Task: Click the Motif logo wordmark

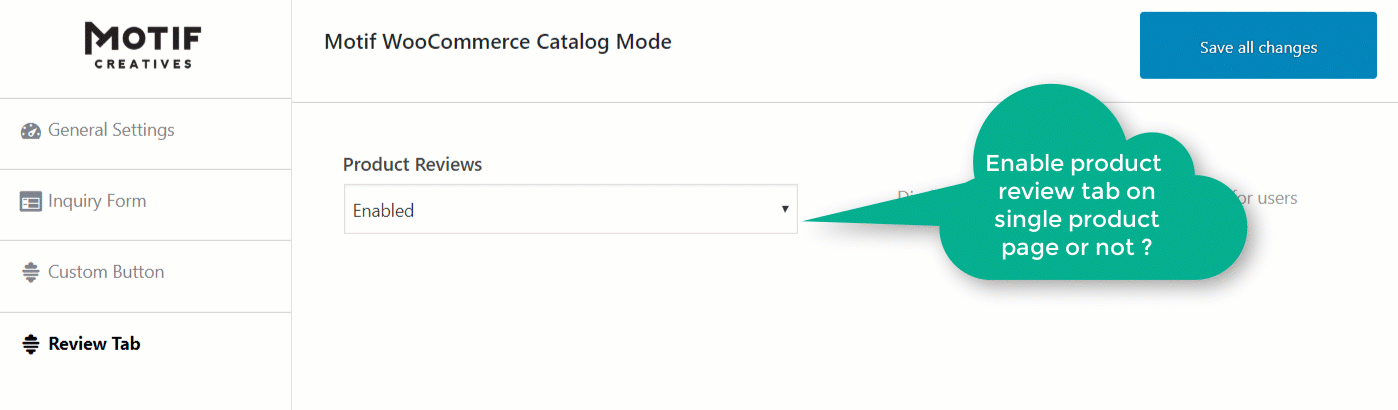Action: (x=144, y=39)
